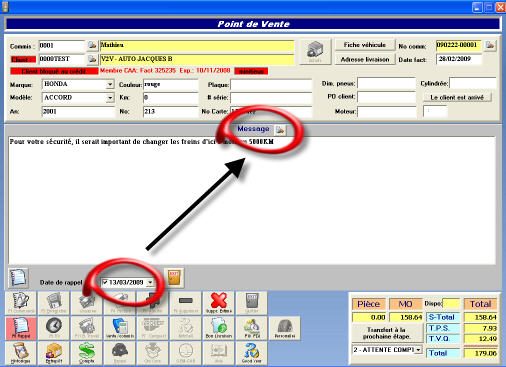506x367 pixels.
Task: Select the MO column header
Action: click(405, 304)
